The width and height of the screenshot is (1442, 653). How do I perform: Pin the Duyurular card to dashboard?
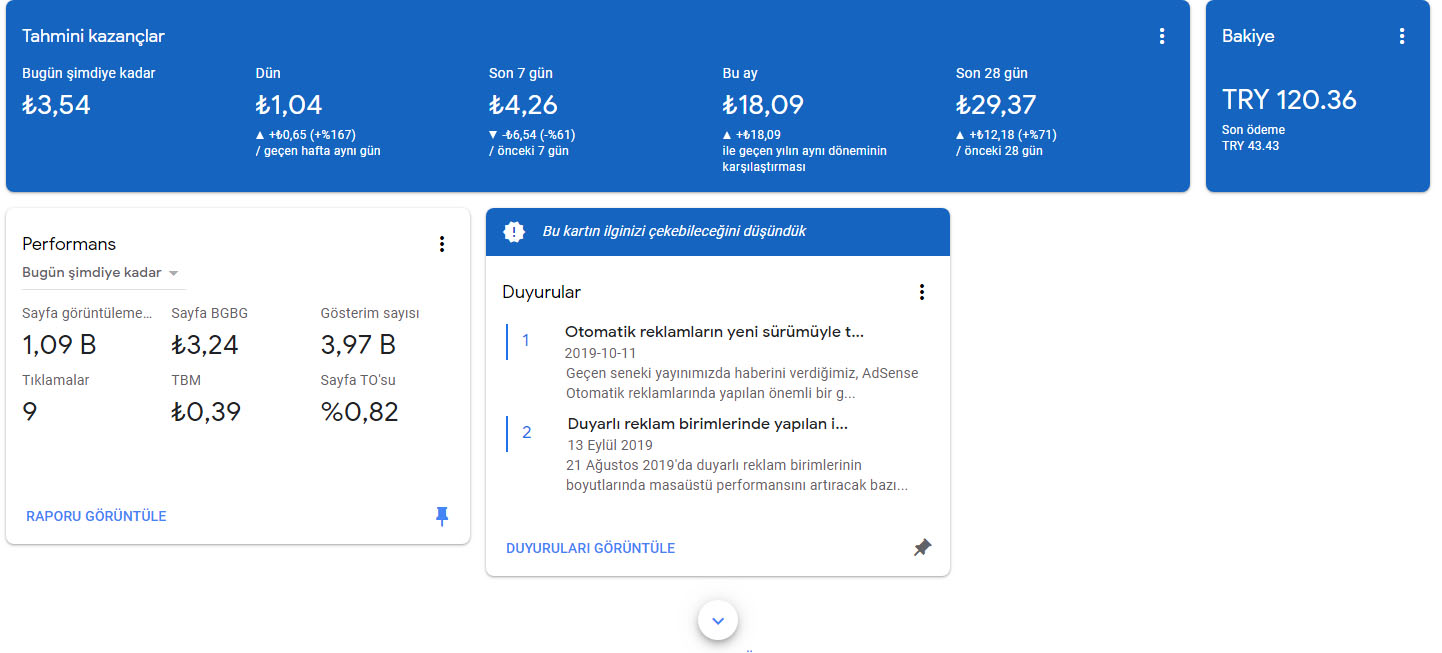click(921, 548)
